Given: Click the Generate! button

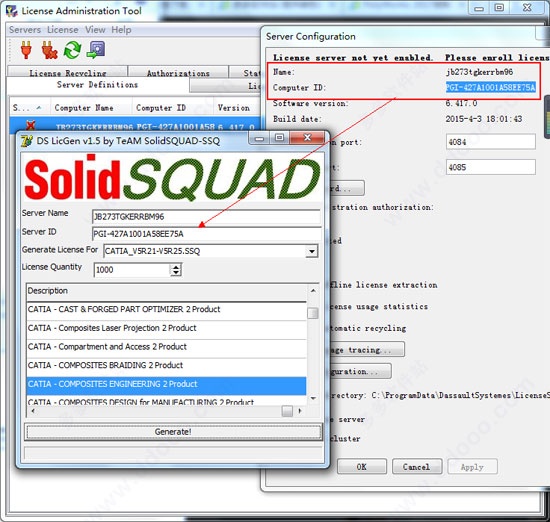Looking at the screenshot, I should [x=173, y=432].
